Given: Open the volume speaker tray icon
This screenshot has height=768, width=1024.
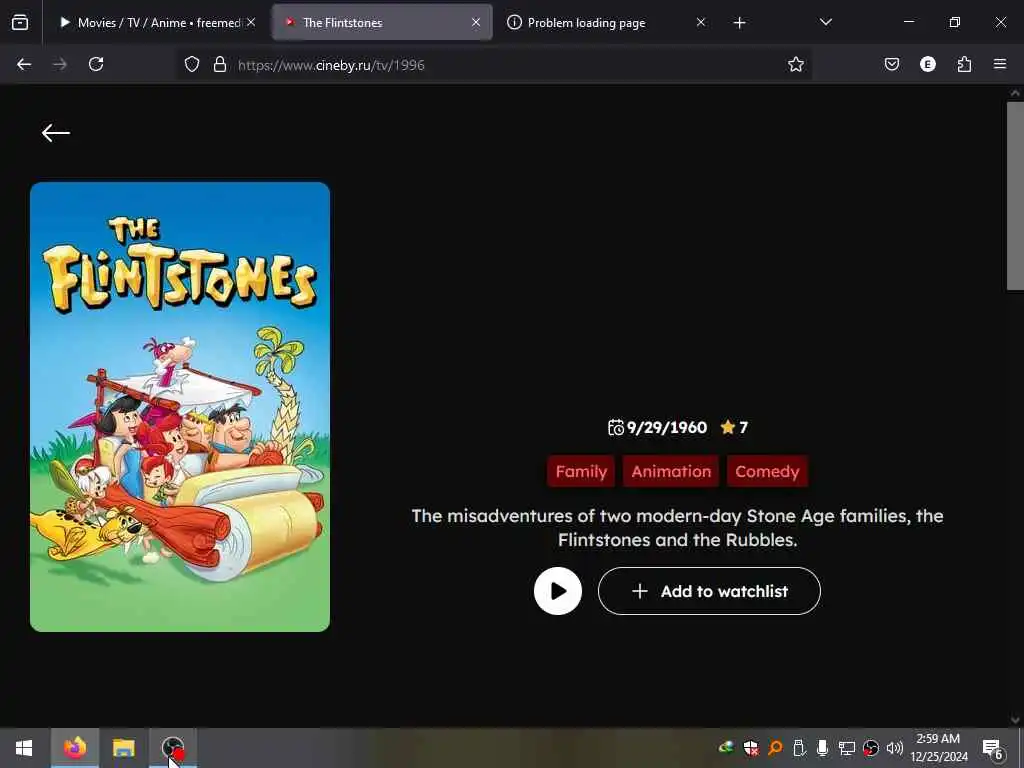Looking at the screenshot, I should tap(895, 748).
